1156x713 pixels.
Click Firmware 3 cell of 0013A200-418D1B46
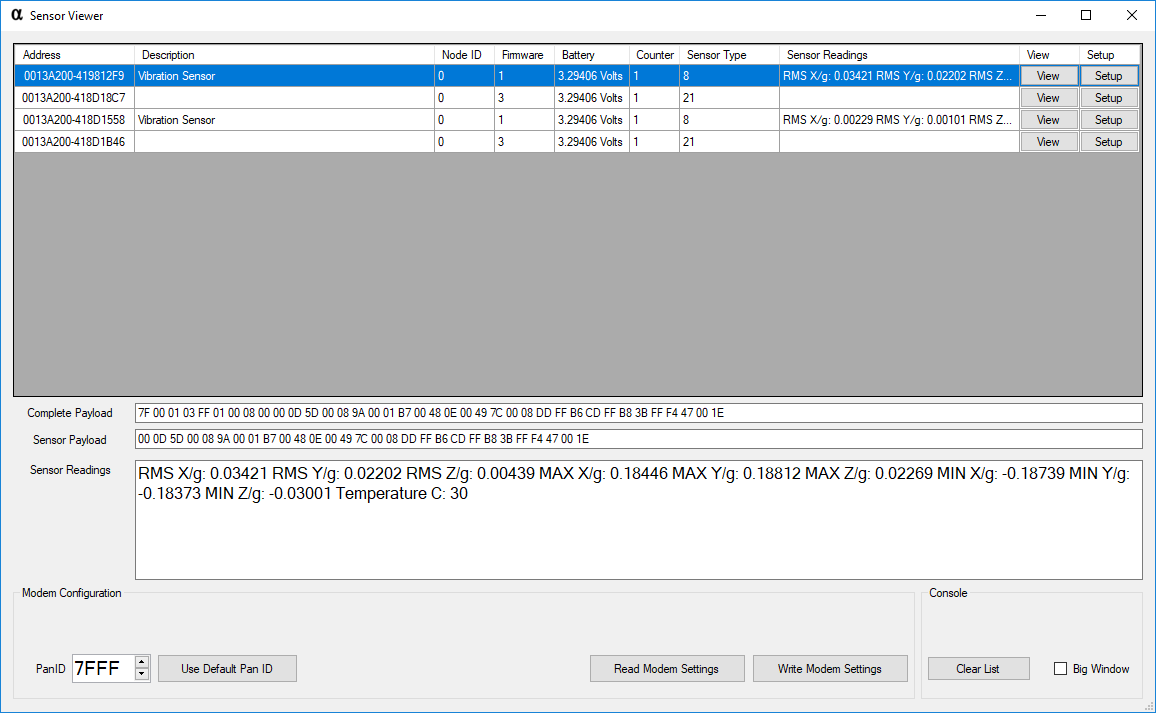click(524, 142)
